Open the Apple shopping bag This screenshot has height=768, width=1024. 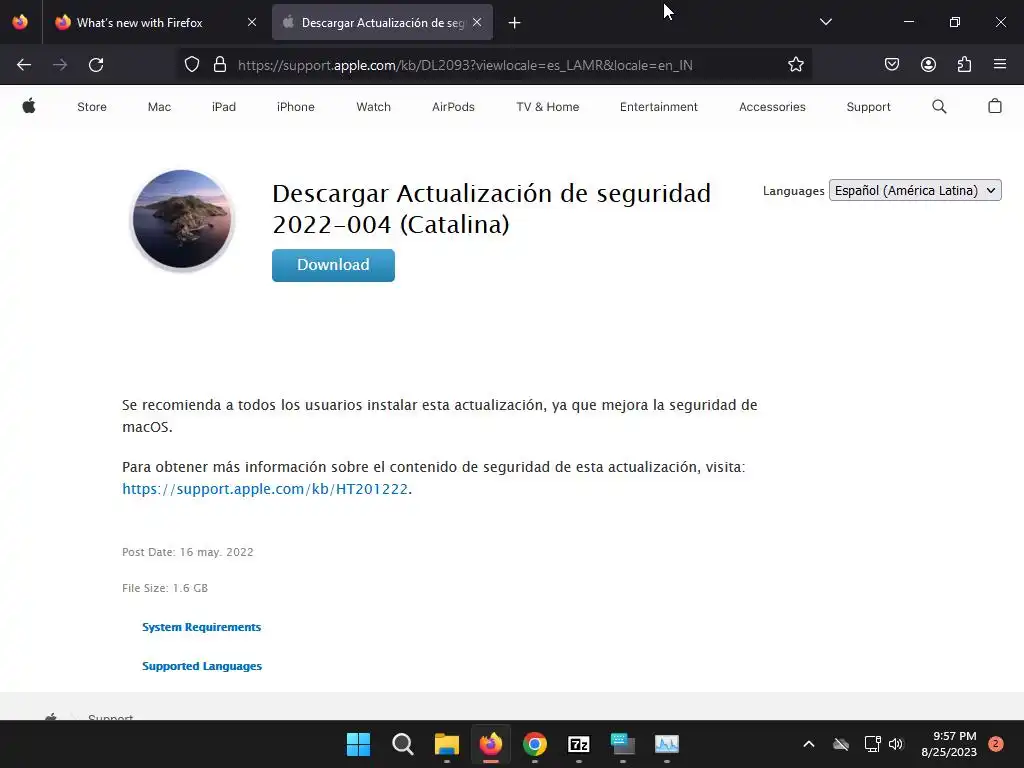[x=995, y=106]
